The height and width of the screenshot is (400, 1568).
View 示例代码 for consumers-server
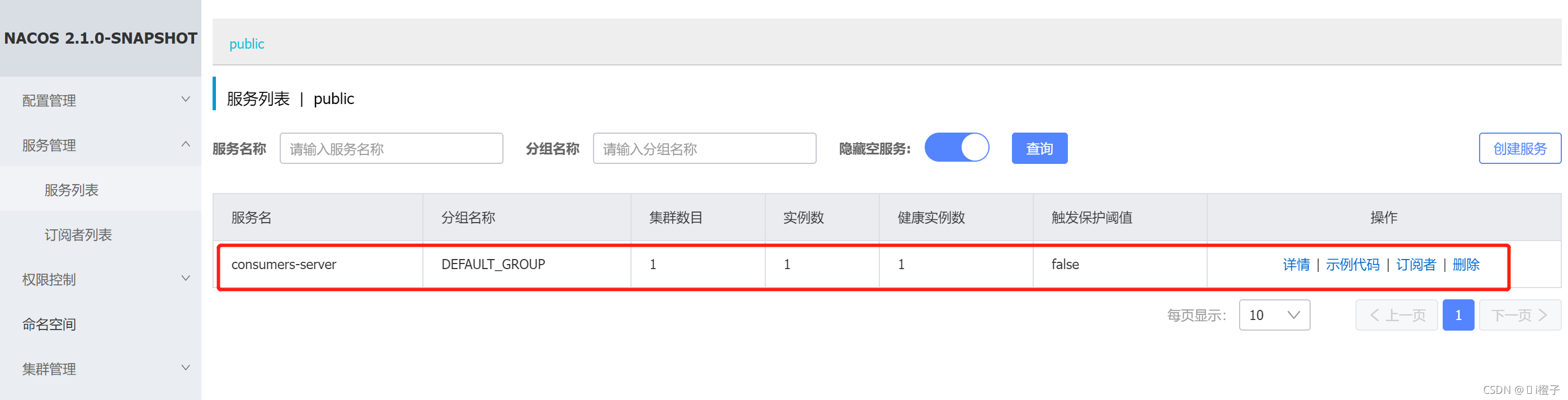coord(1353,264)
